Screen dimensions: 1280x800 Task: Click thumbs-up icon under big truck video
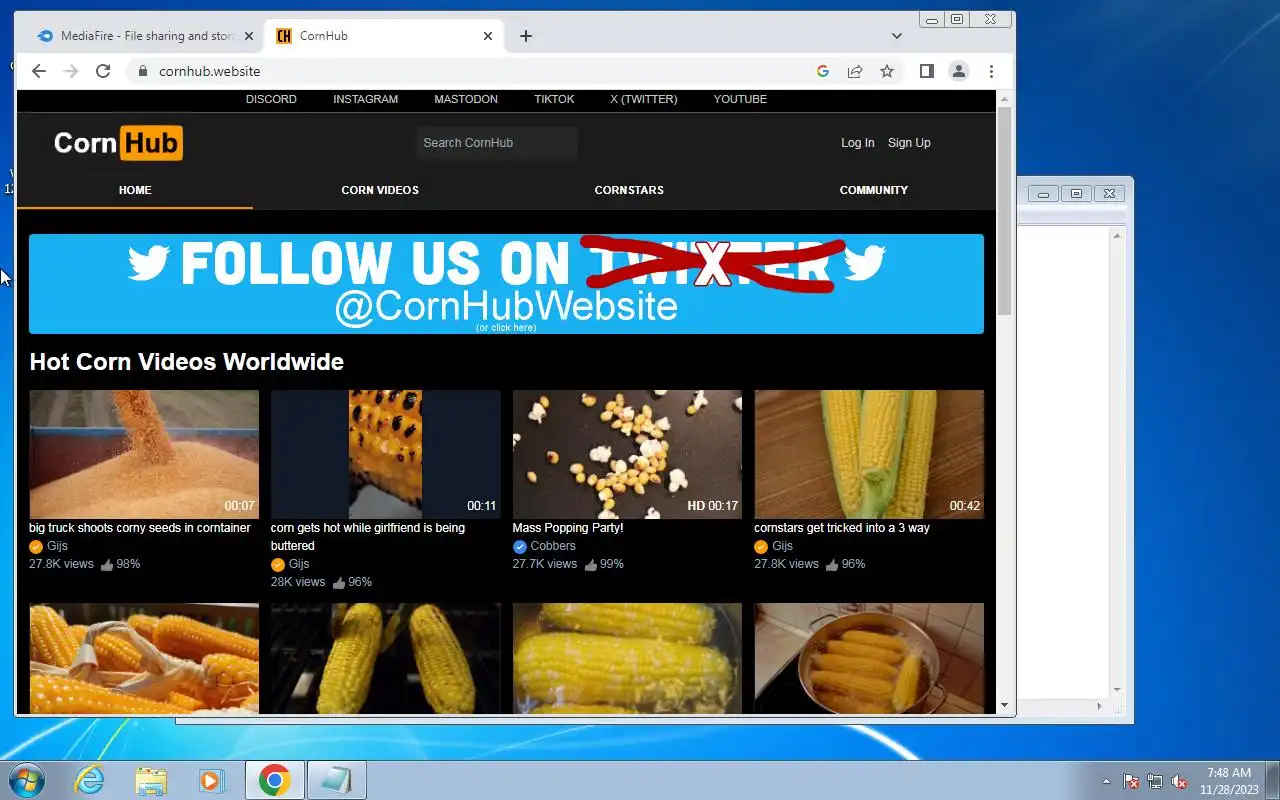pos(107,565)
